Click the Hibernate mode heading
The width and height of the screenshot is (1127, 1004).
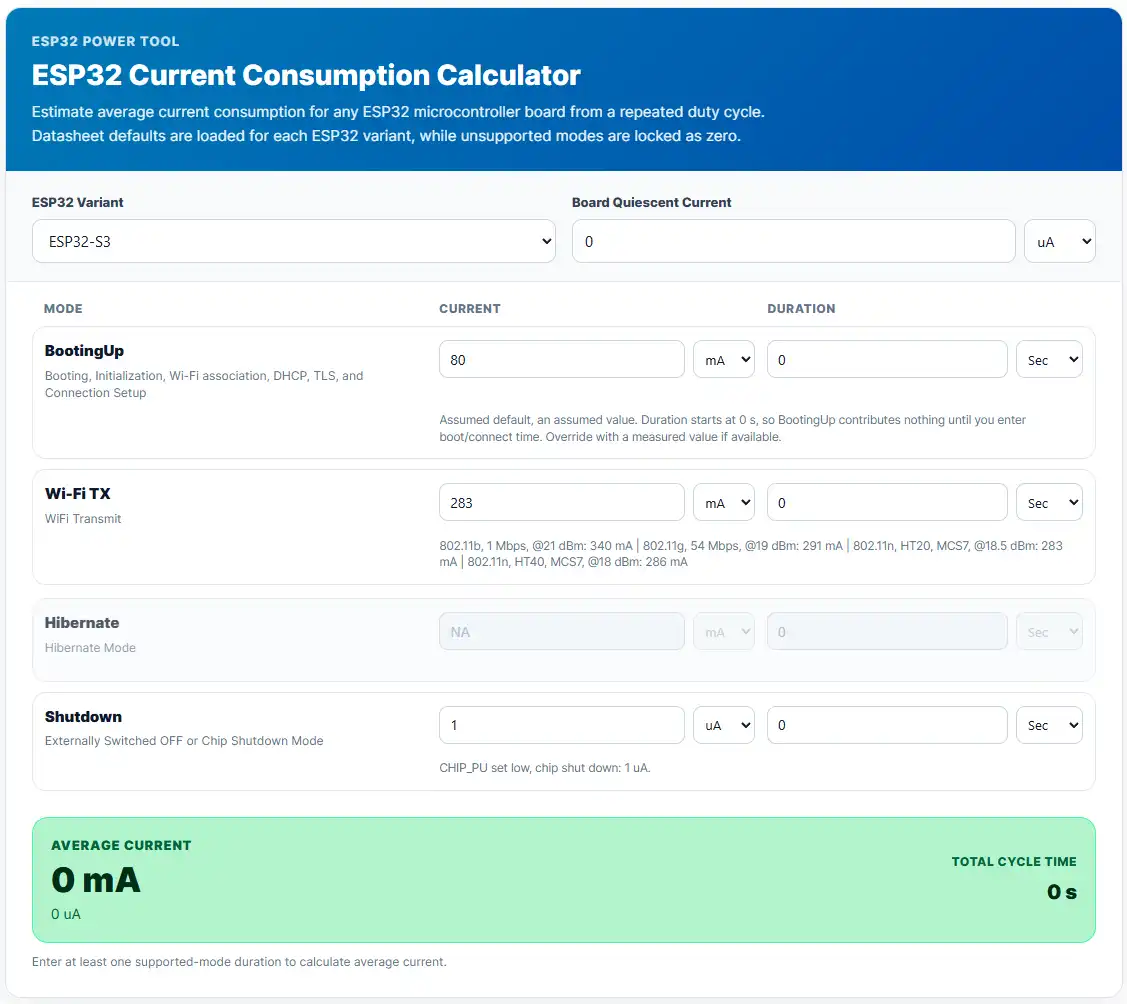[x=82, y=622]
